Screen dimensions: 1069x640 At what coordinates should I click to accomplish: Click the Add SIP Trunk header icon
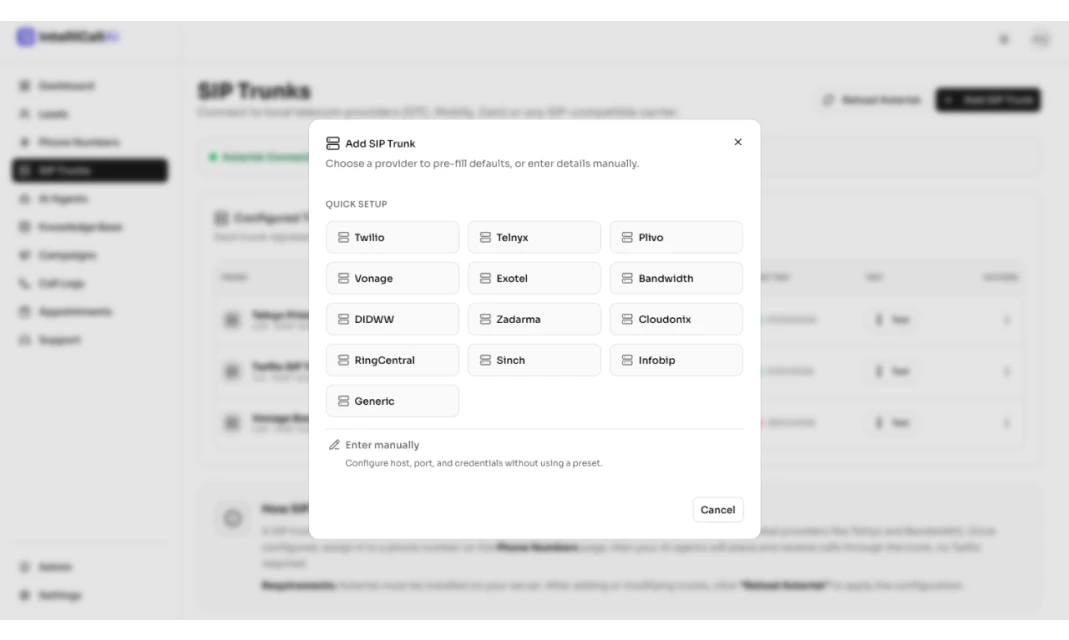point(333,143)
